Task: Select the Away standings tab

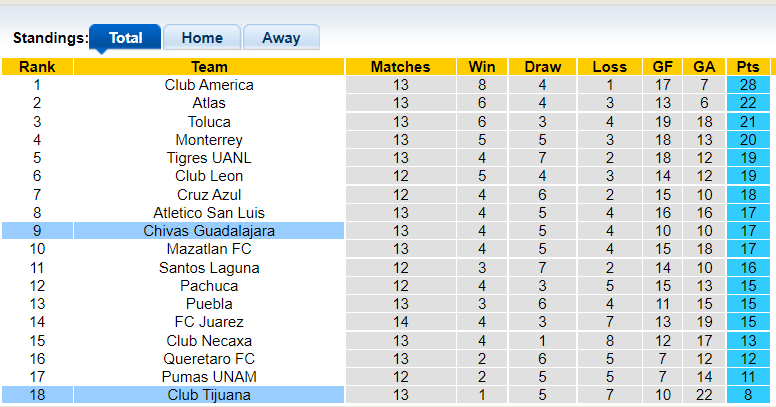Action: point(281,38)
